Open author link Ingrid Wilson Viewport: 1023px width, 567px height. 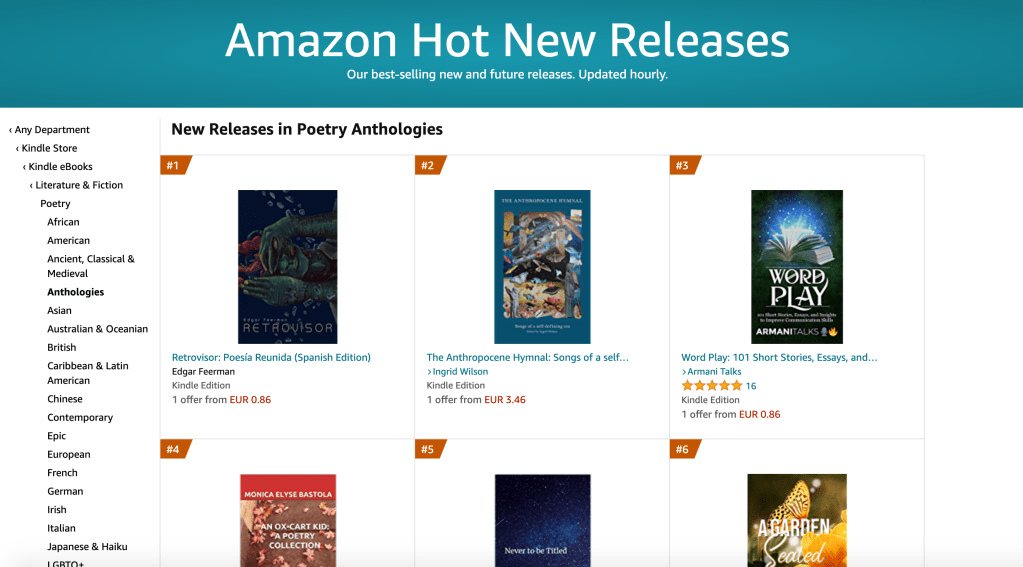coord(460,372)
